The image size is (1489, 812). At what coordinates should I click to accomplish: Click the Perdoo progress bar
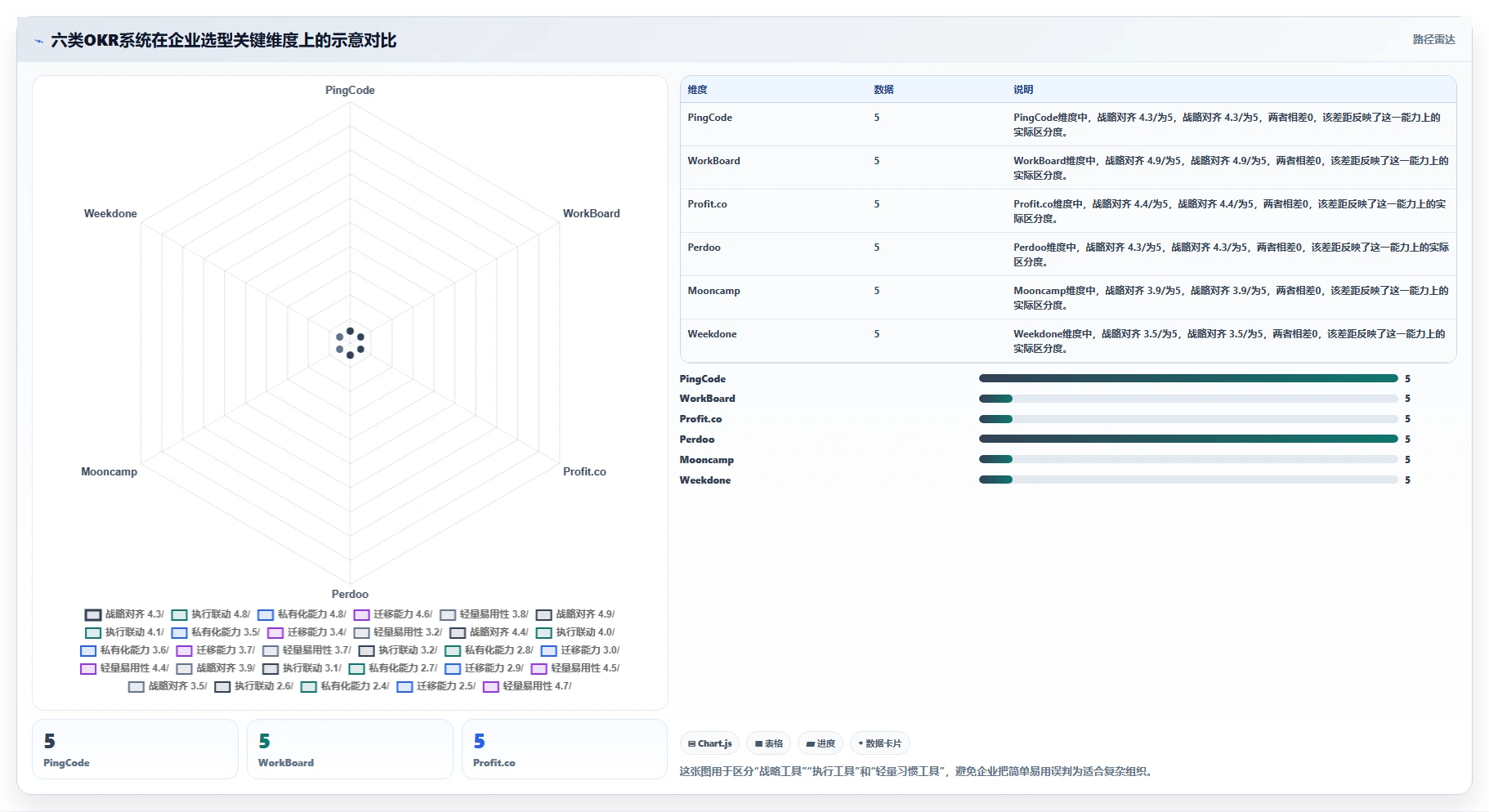(1188, 439)
